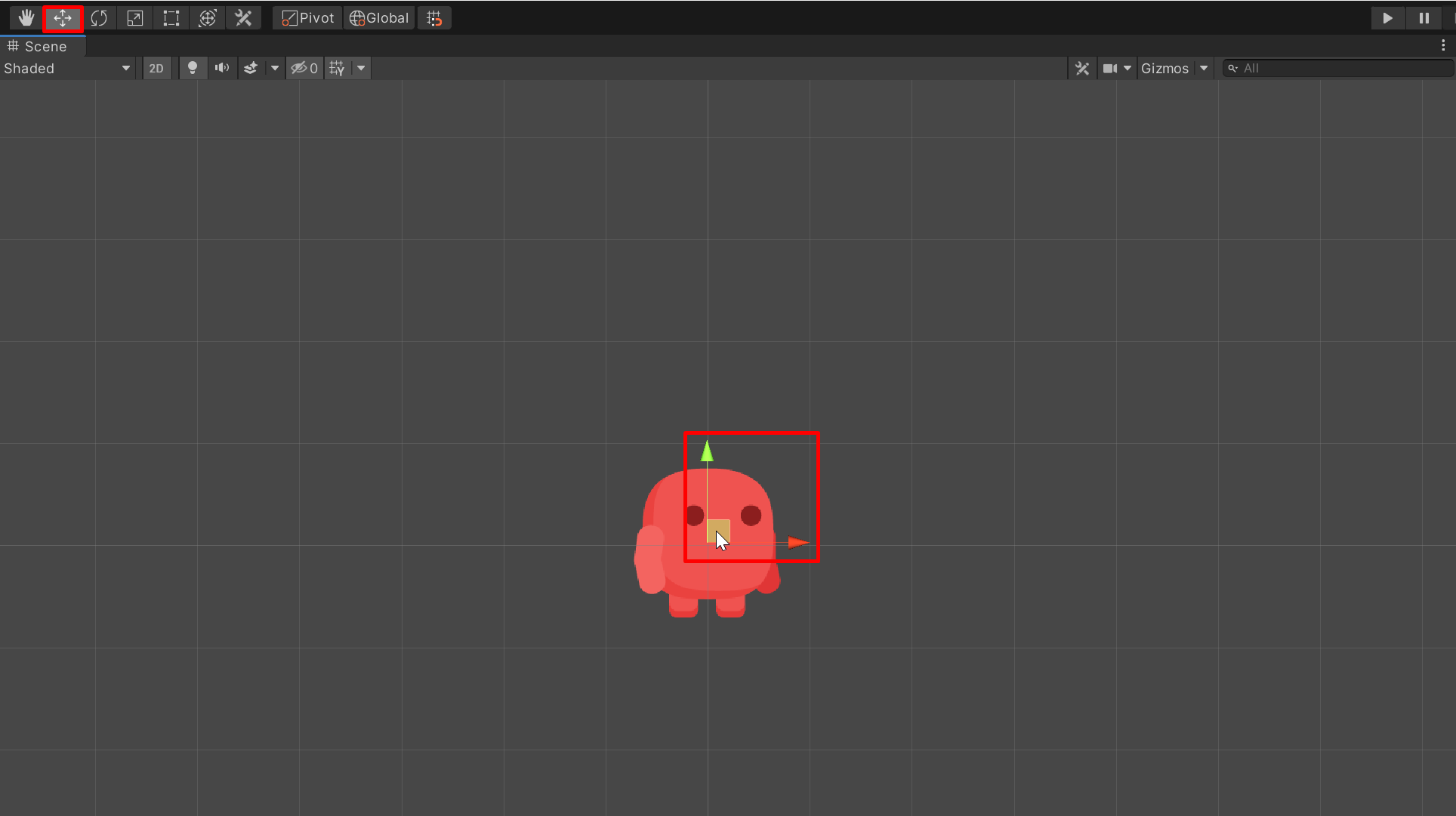Open Scene panel options menu

1443,45
